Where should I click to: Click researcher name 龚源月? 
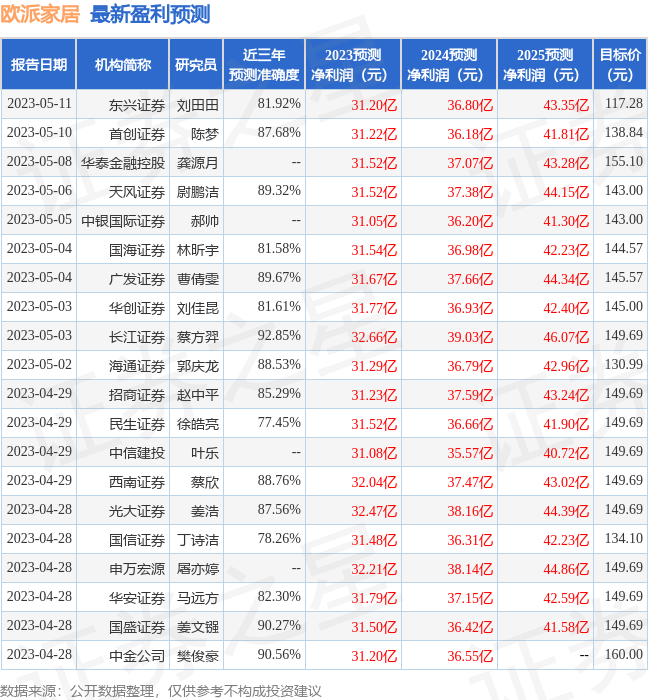click(198, 163)
